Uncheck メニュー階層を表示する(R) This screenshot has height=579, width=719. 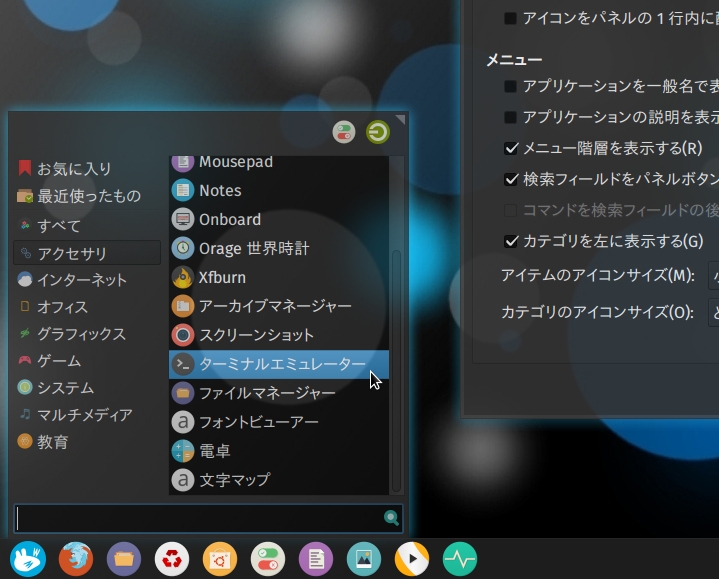pyautogui.click(x=511, y=149)
